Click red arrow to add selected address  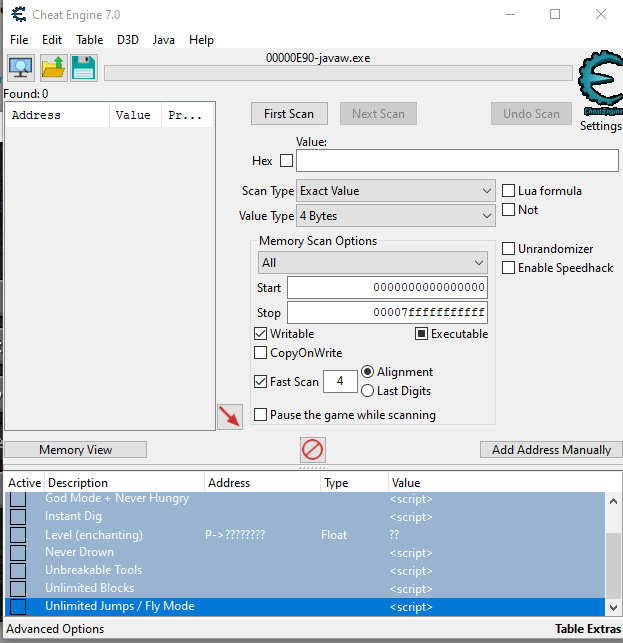pos(230,417)
